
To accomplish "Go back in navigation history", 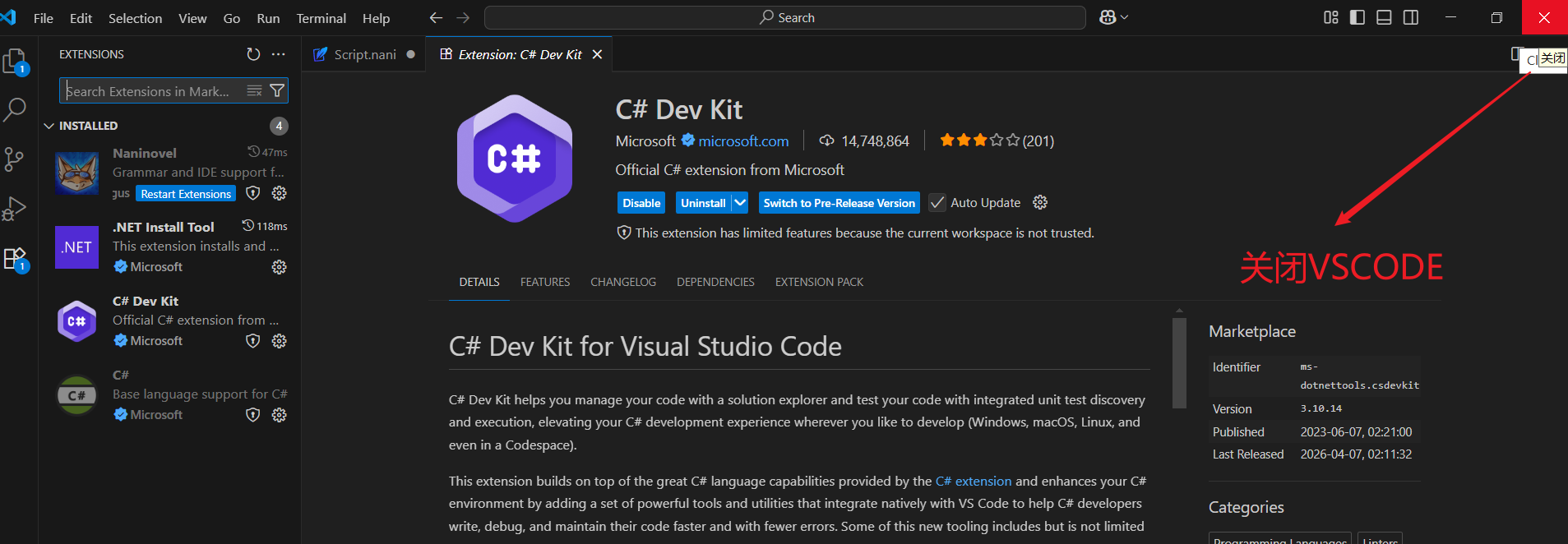I will pyautogui.click(x=436, y=17).
